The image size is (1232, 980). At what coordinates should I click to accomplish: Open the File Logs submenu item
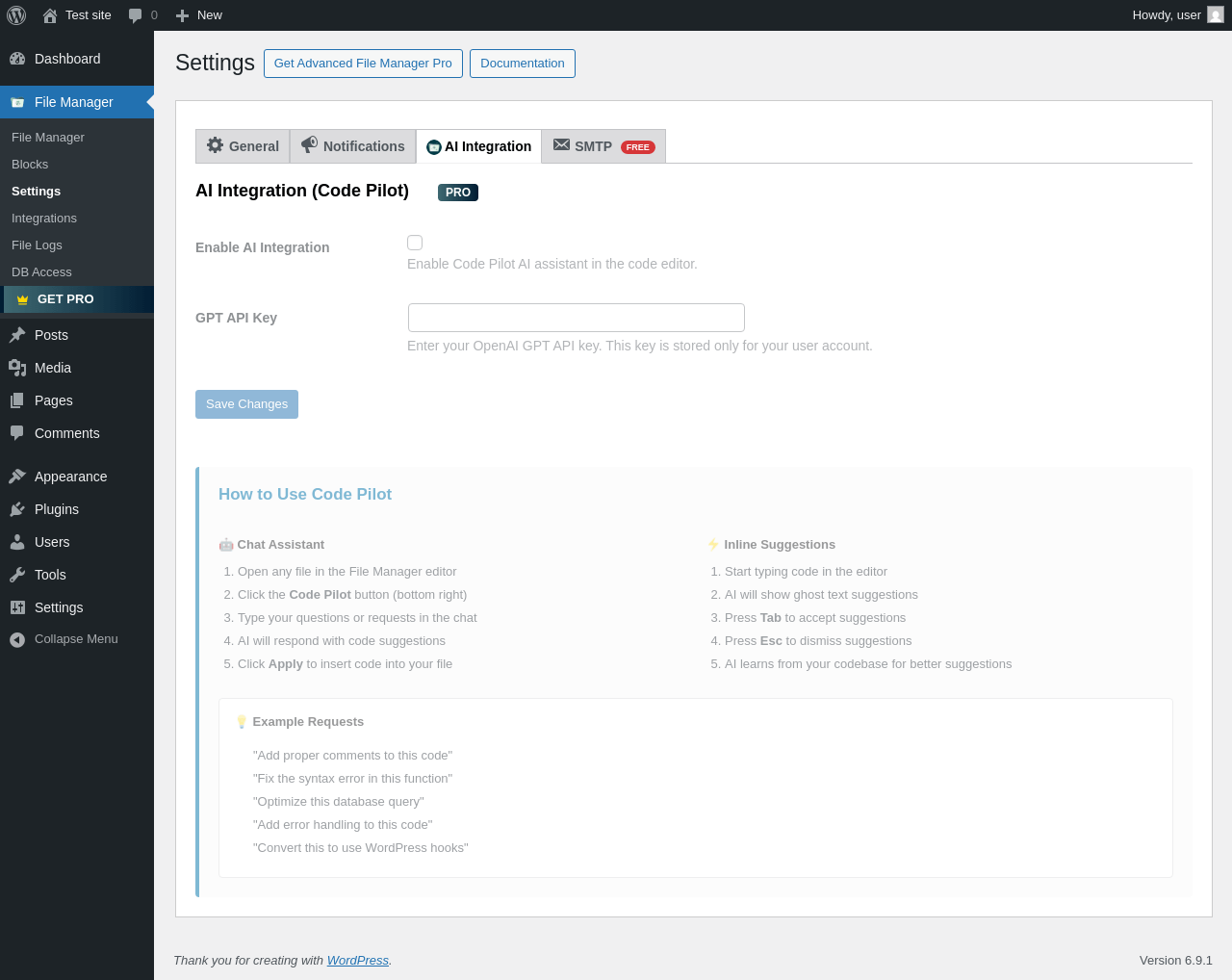point(37,245)
